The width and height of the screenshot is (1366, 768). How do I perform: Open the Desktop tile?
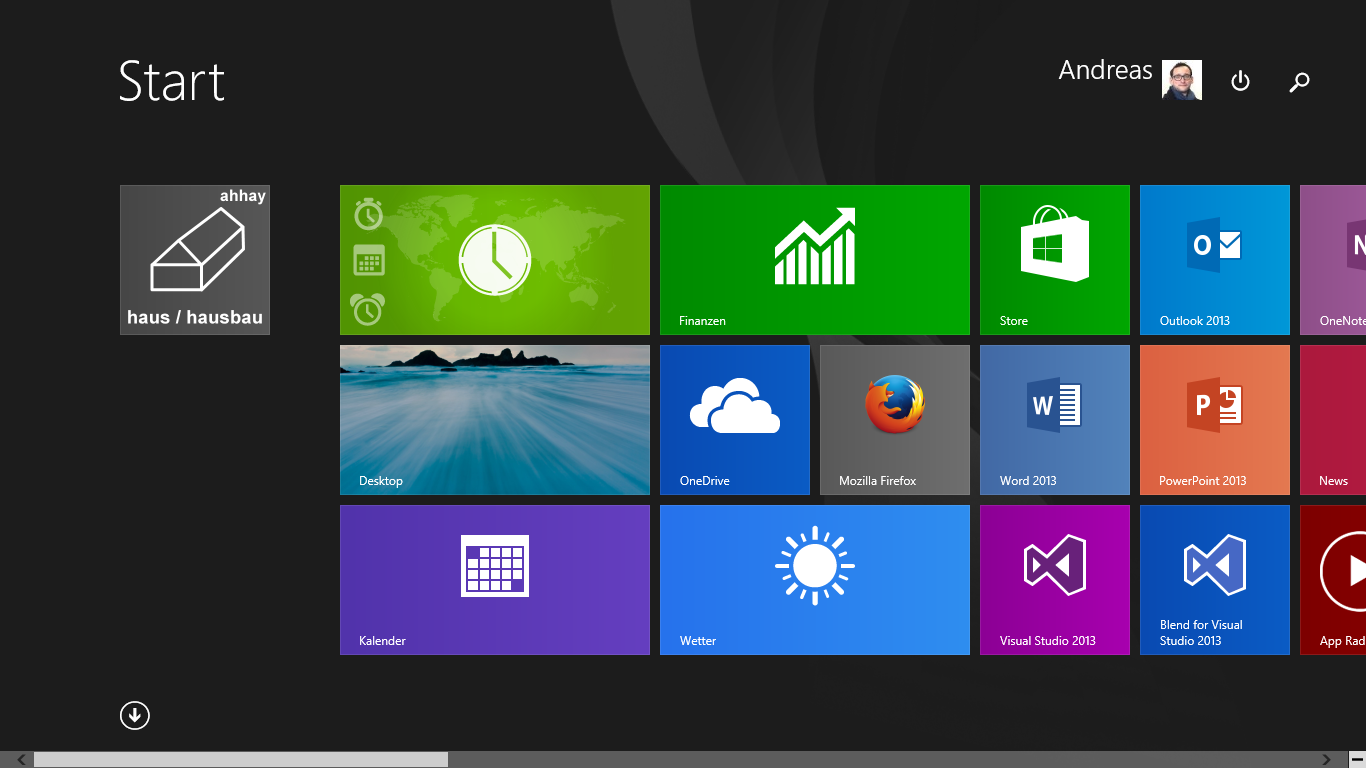tap(495, 420)
